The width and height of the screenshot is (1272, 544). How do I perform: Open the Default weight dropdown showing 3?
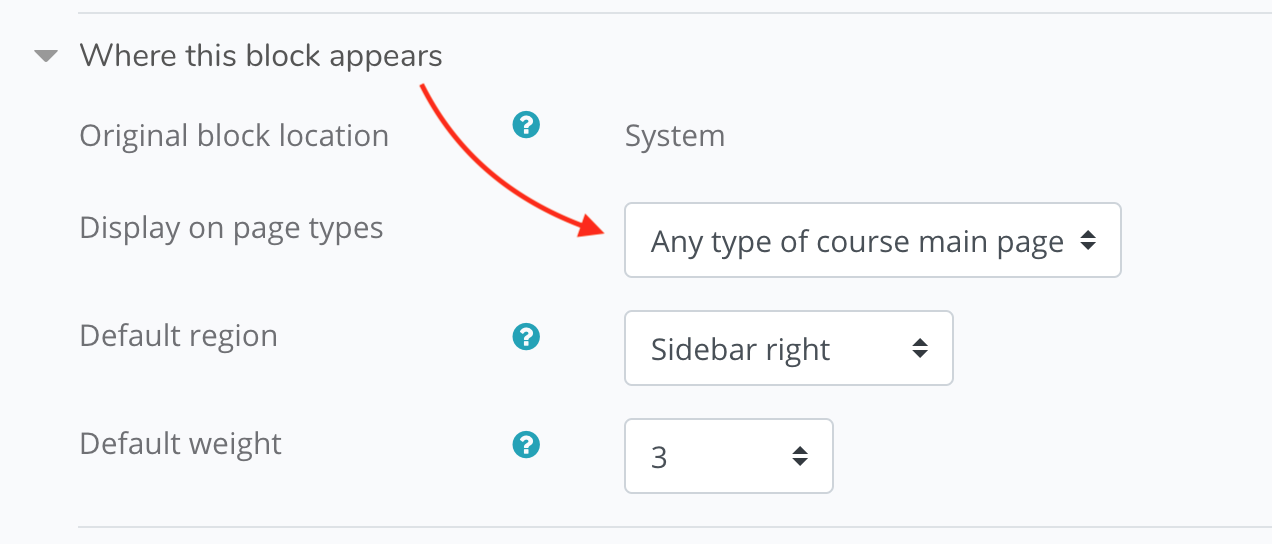click(728, 456)
